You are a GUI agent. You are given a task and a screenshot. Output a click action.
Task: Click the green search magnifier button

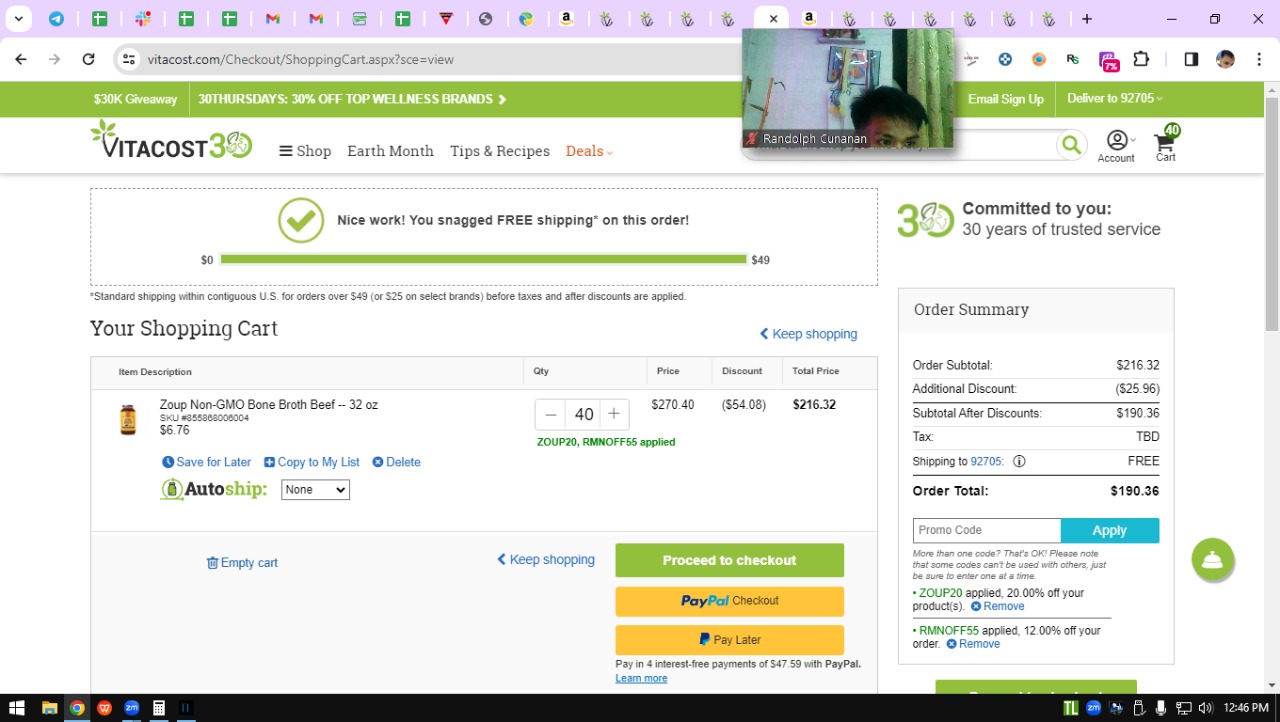(1071, 145)
